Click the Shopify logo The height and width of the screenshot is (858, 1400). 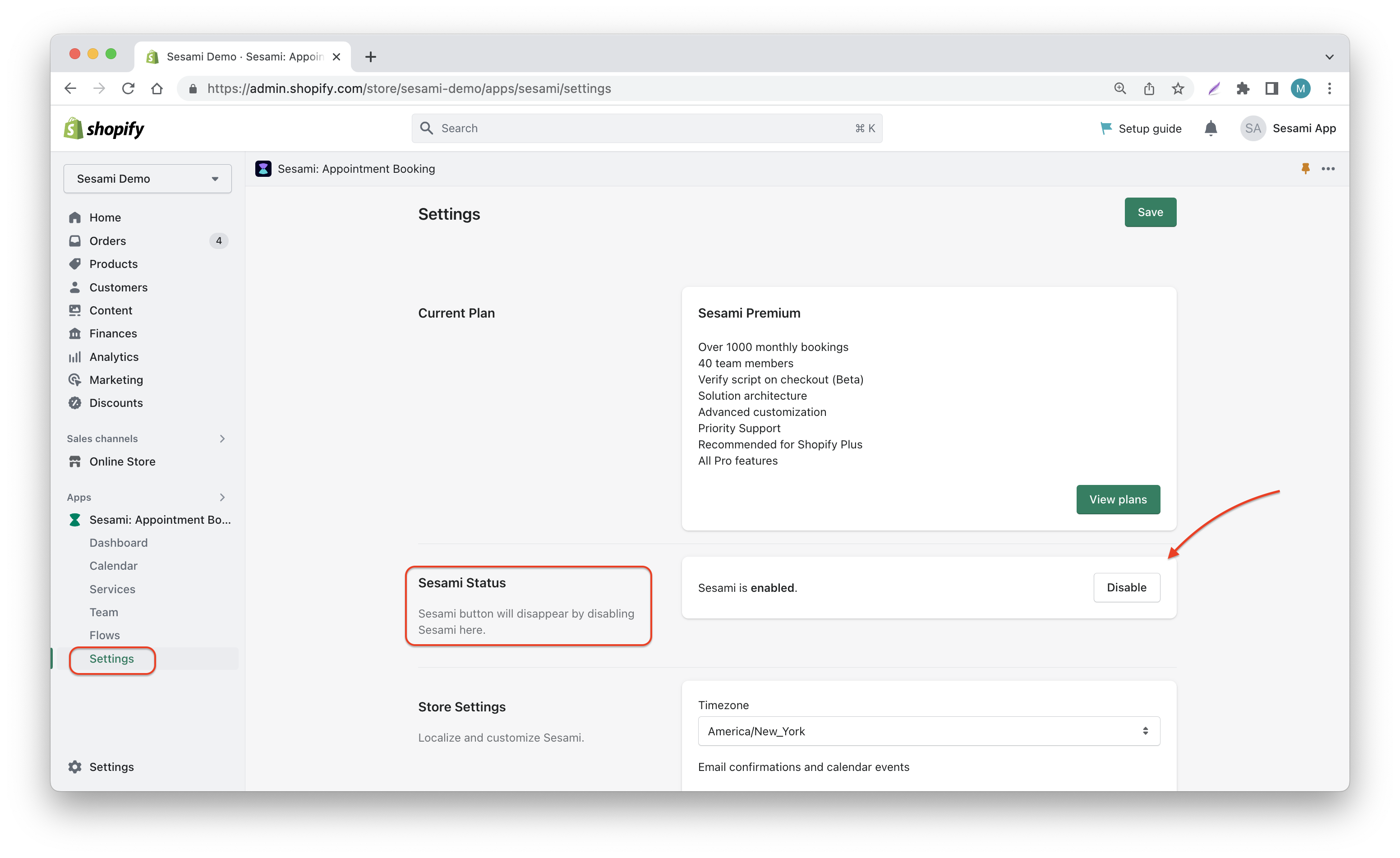[x=104, y=129]
